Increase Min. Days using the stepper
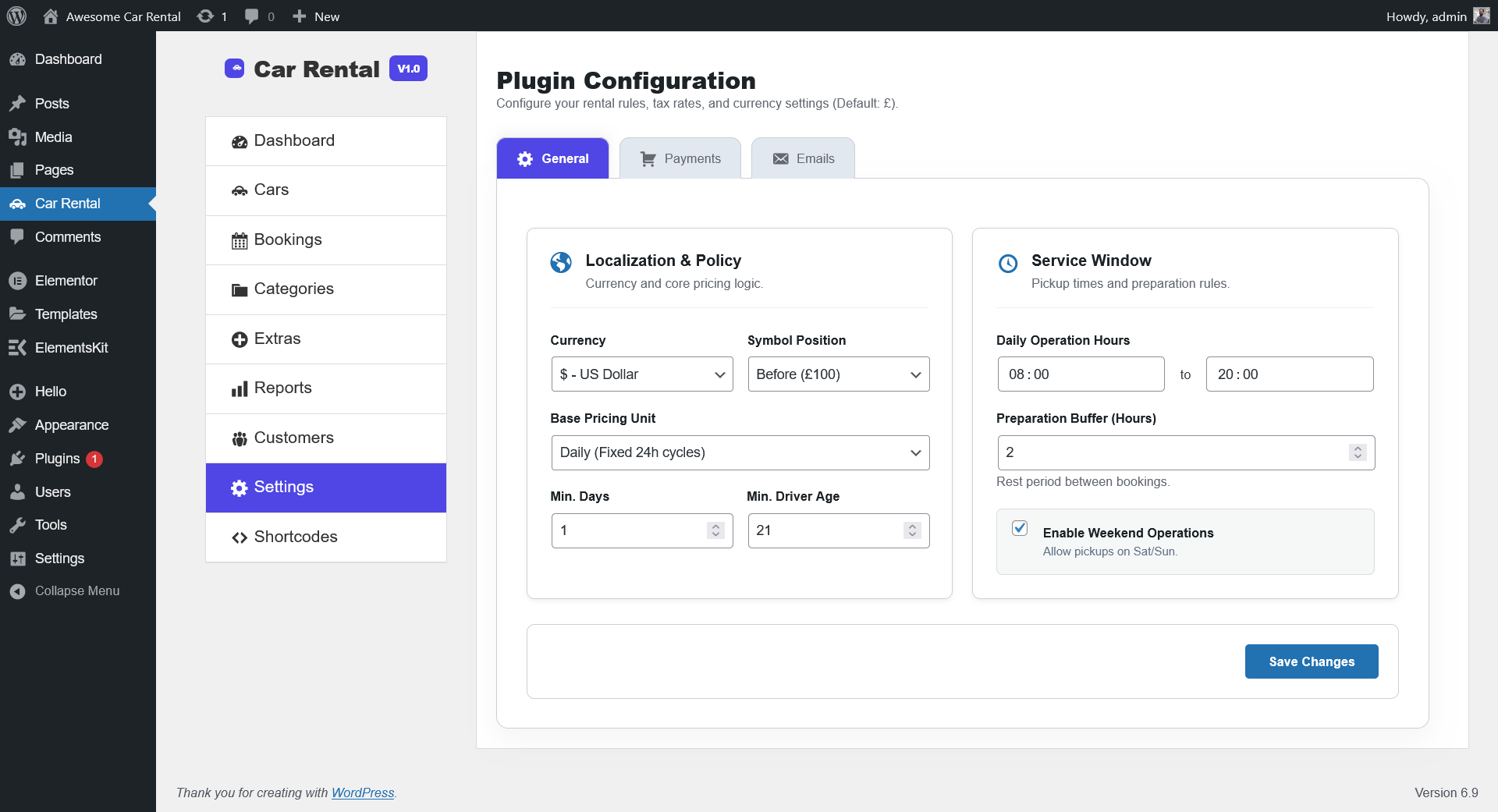Screen dimensions: 1498x812 [715, 526]
